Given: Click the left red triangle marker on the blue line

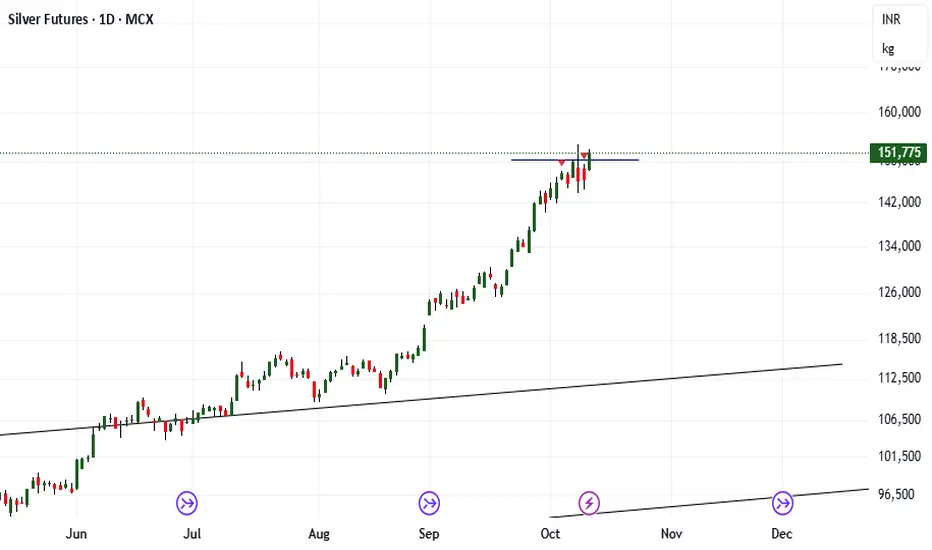Looking at the screenshot, I should (x=562, y=162).
